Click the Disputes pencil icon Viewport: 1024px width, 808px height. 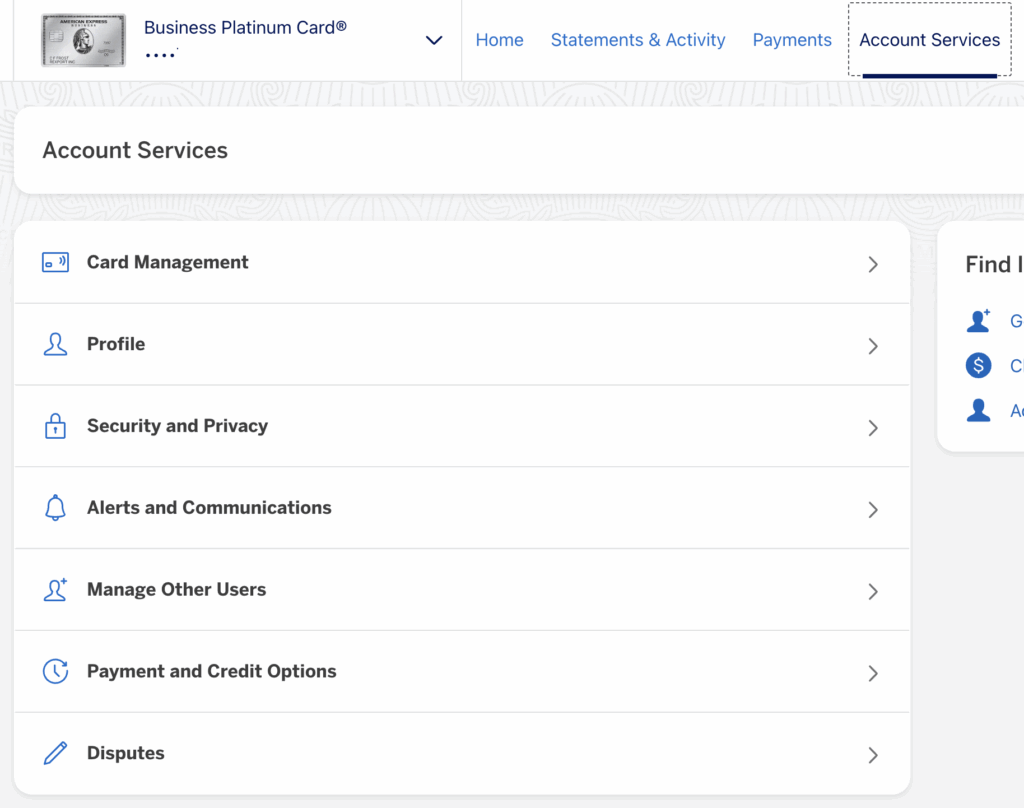tap(55, 753)
